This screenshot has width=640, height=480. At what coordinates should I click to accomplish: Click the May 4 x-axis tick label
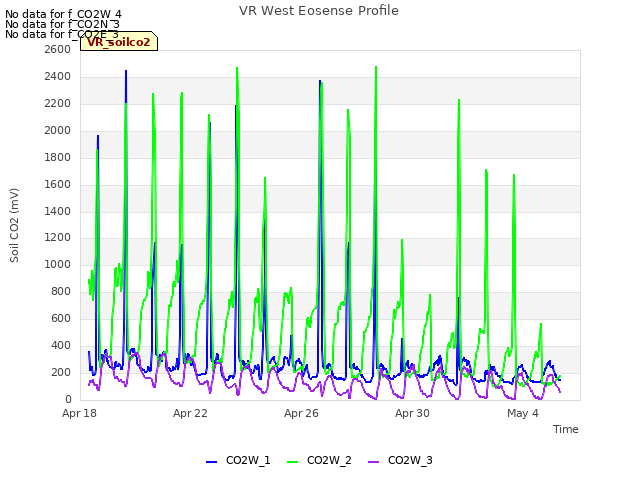(x=523, y=413)
